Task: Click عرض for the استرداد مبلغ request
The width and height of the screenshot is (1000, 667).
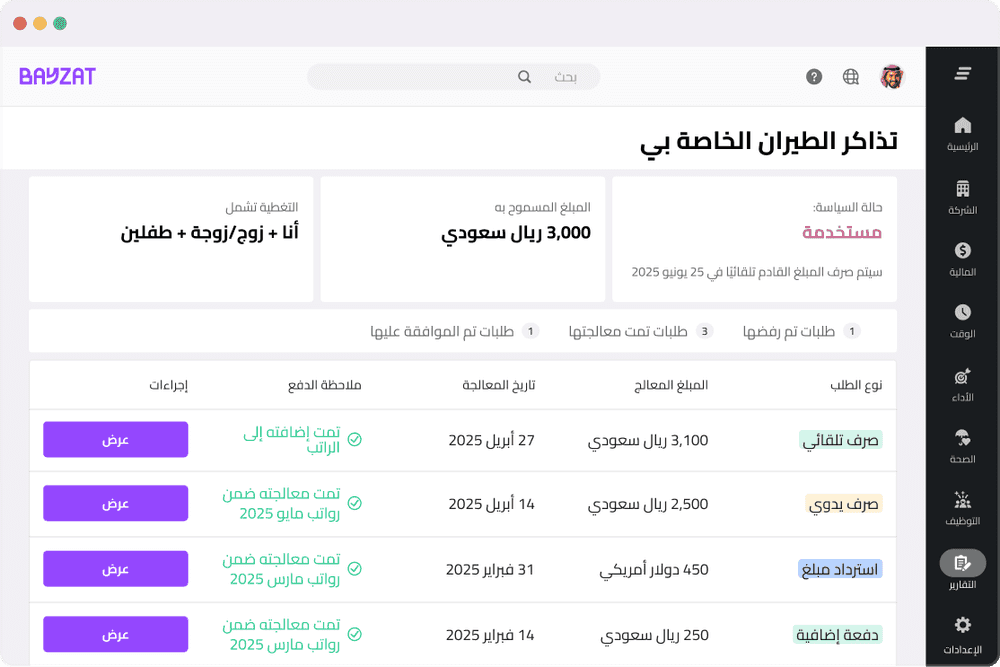Action: pyautogui.click(x=115, y=569)
